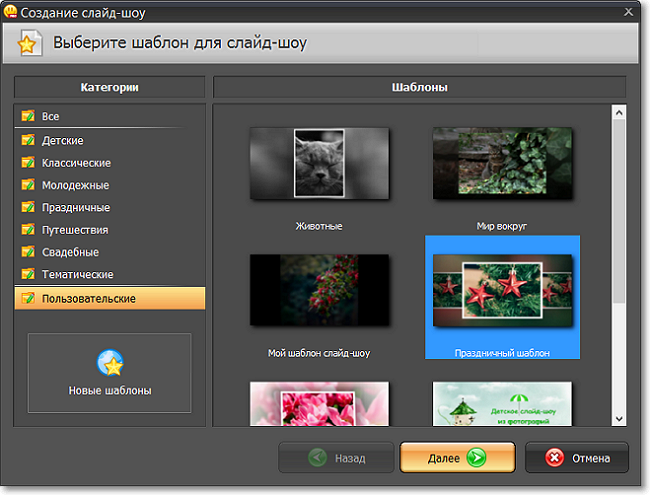Image resolution: width=650 pixels, height=495 pixels.
Task: Select the Пользовательские category
Action: pyautogui.click(x=88, y=298)
